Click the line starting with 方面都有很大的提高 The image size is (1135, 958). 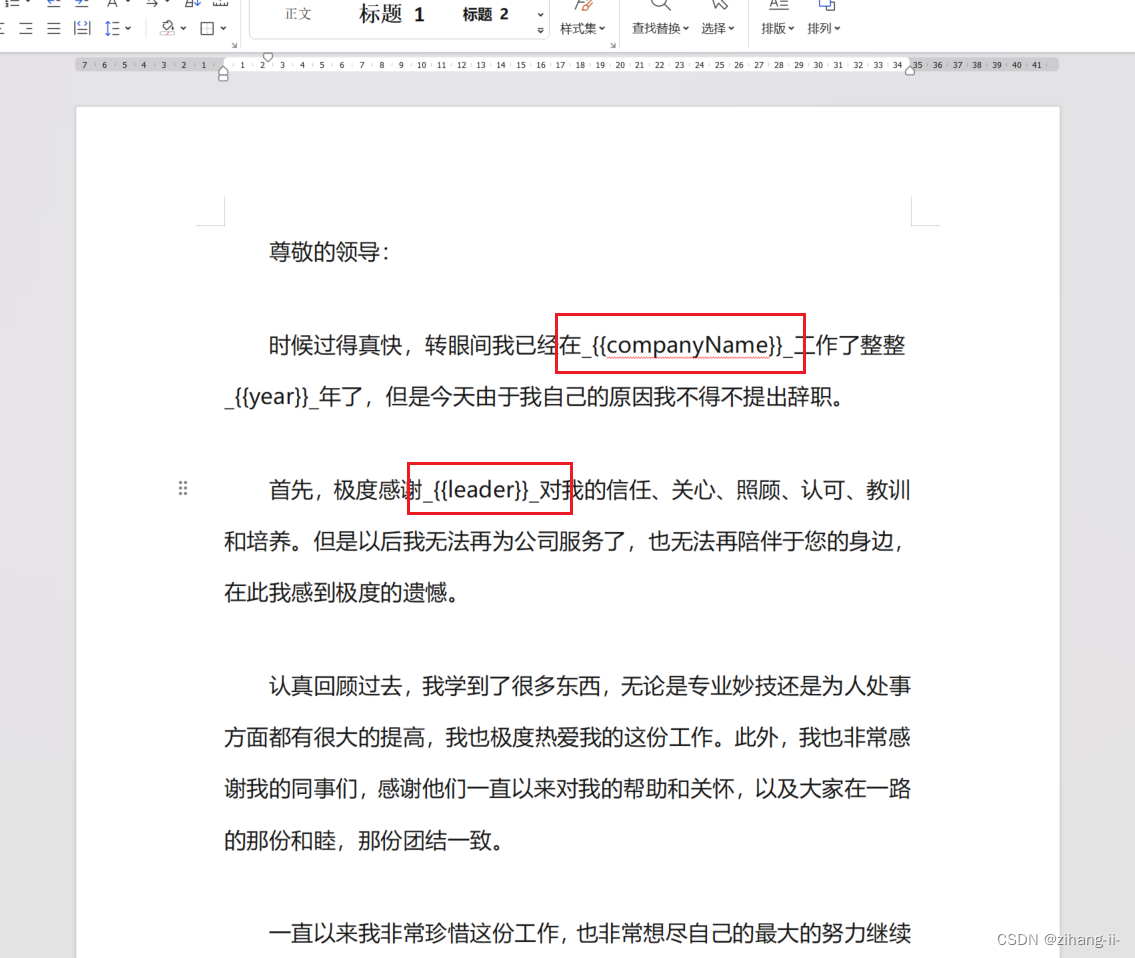(567, 737)
